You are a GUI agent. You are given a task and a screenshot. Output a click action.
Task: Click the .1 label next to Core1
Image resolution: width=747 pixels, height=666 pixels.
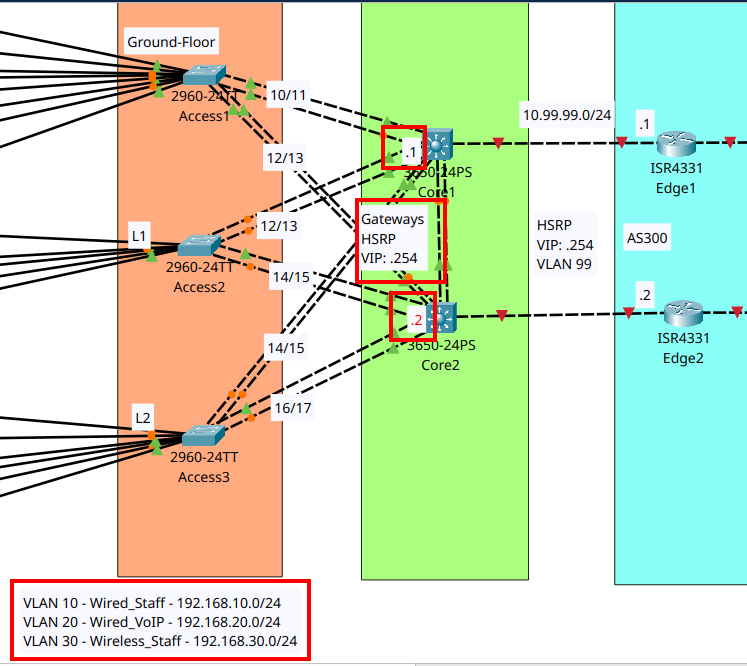pos(410,152)
